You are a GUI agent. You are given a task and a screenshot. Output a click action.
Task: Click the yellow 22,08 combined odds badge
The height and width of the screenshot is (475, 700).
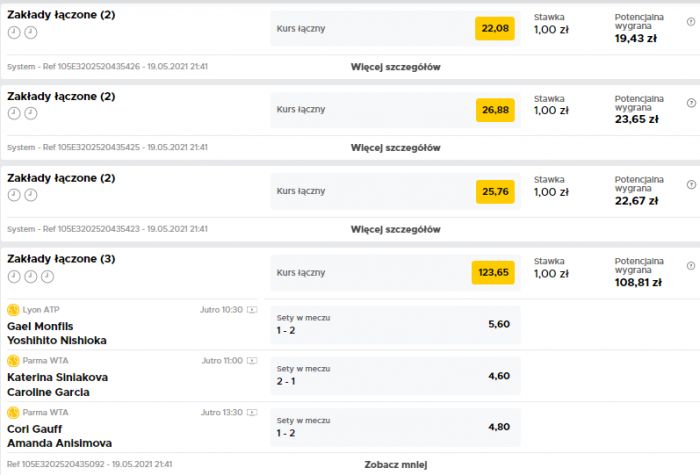pos(495,28)
